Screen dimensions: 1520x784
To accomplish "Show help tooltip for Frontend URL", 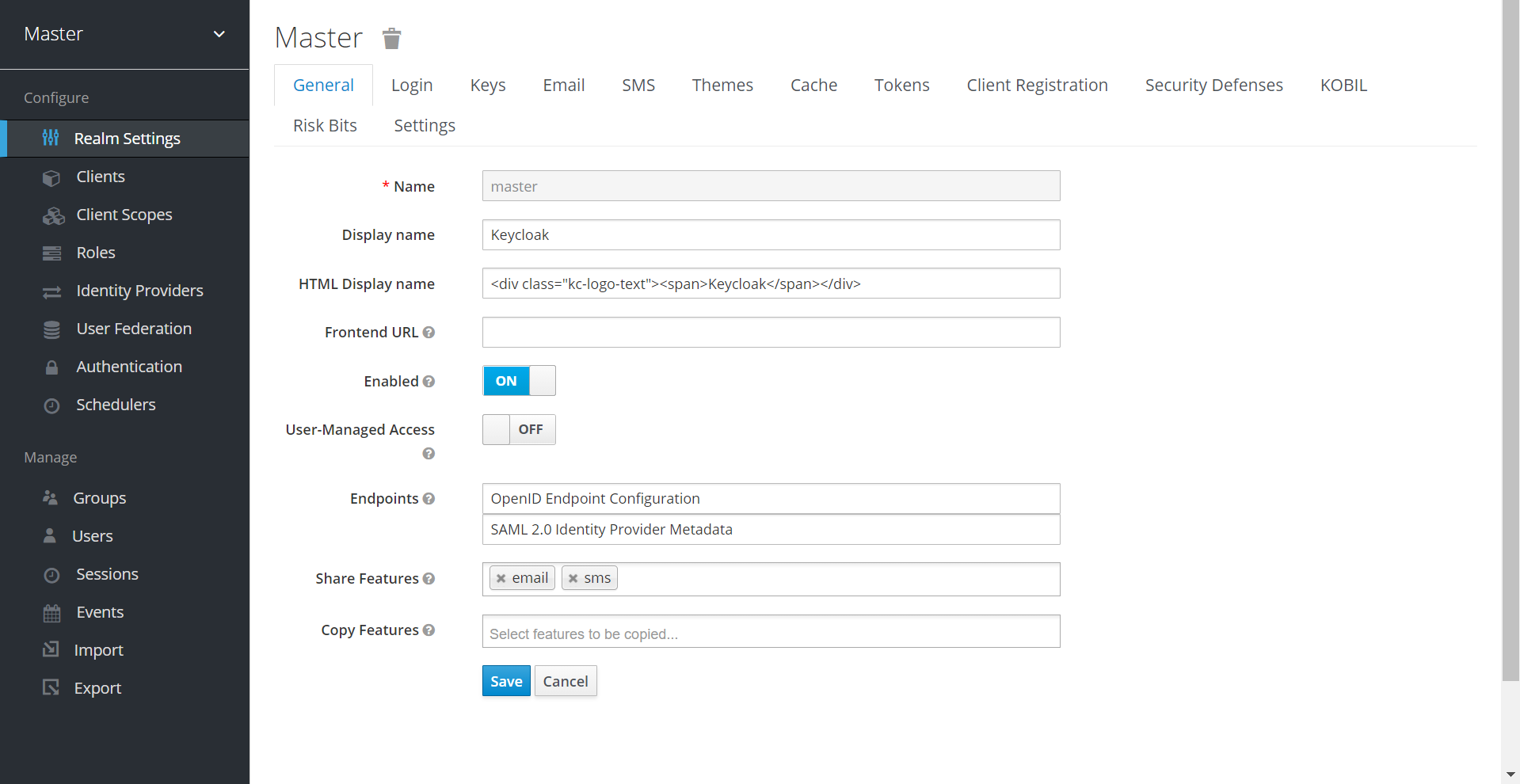I will 429,333.
